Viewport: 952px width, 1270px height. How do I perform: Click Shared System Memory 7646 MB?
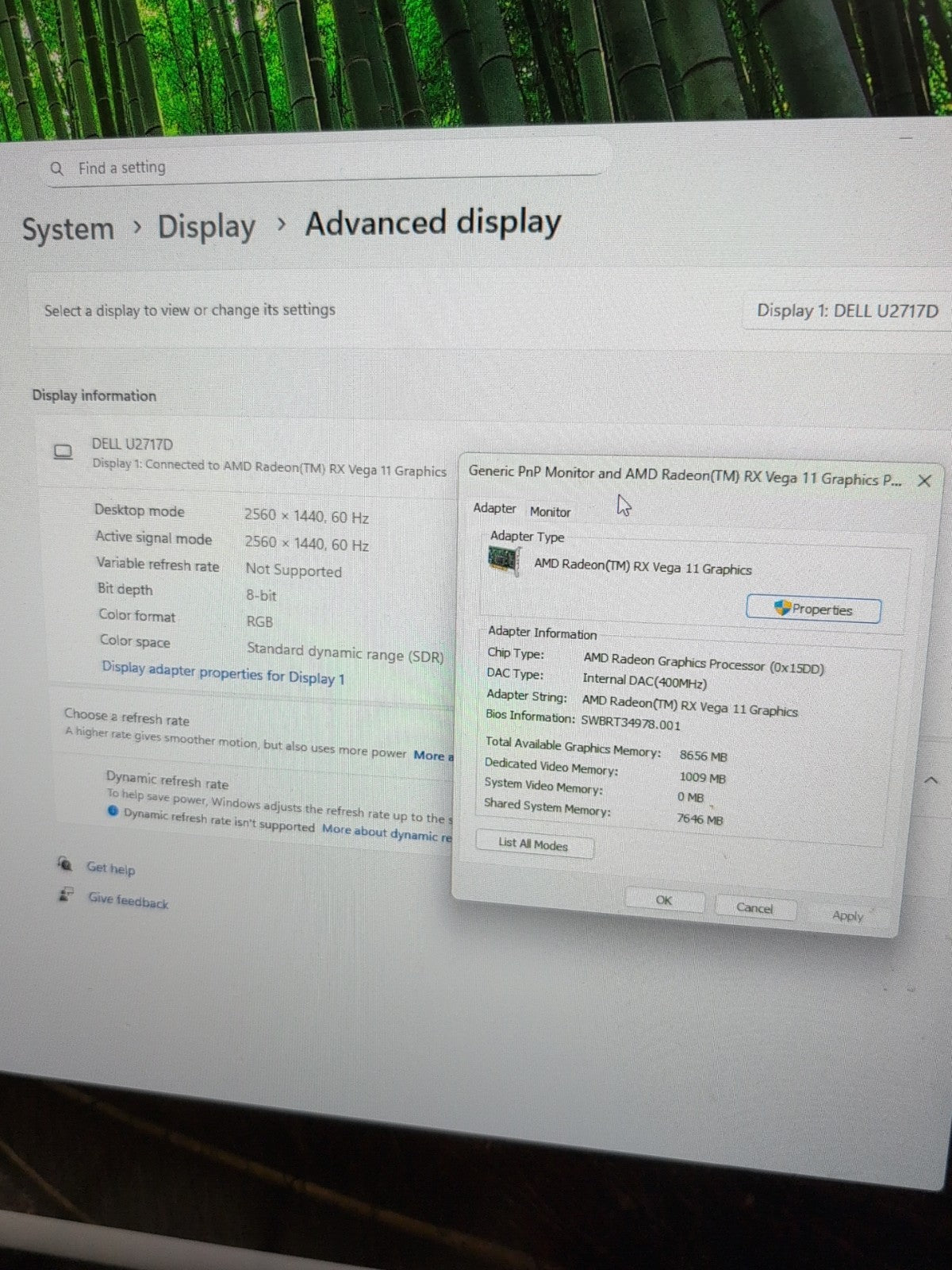pos(700,818)
